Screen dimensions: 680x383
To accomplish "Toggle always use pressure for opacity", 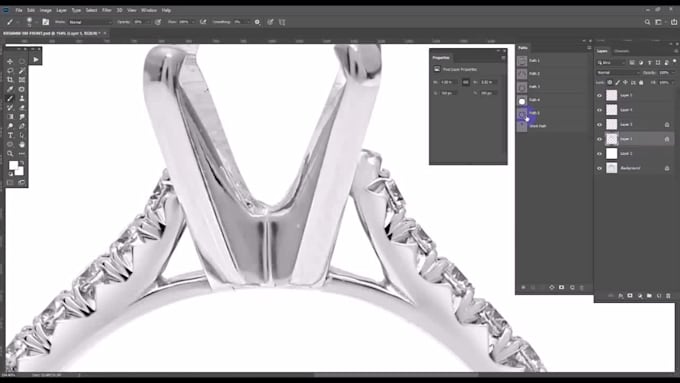I will tap(158, 22).
